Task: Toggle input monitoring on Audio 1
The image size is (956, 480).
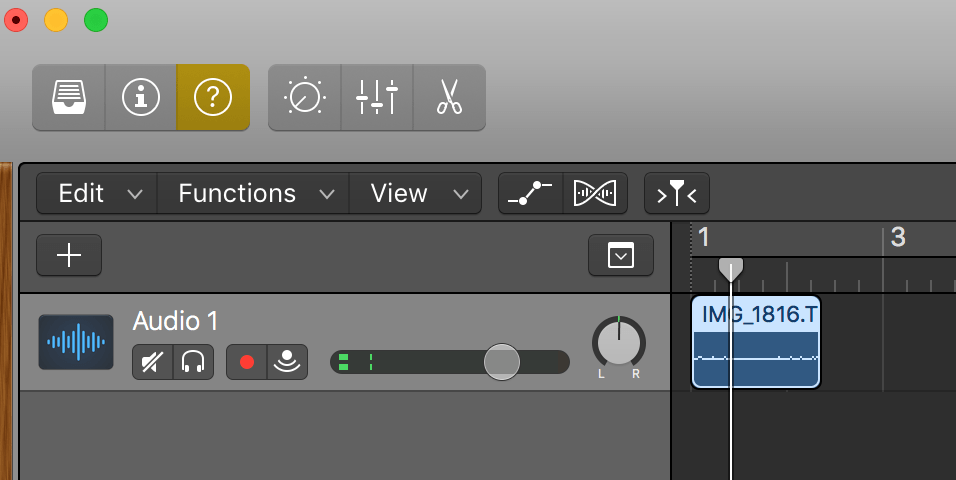Action: pyautogui.click(x=287, y=362)
